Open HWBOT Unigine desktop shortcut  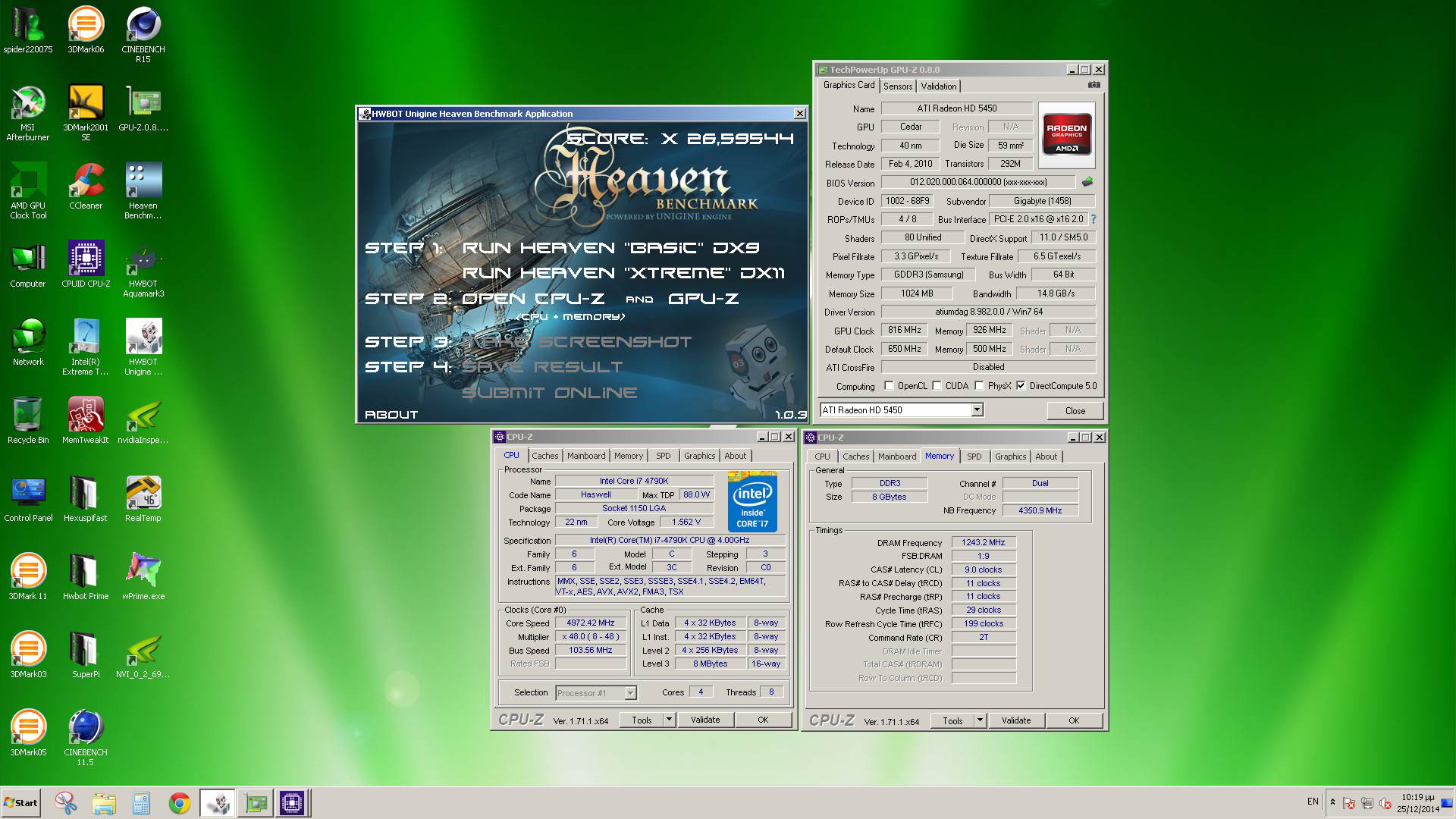coord(143,347)
